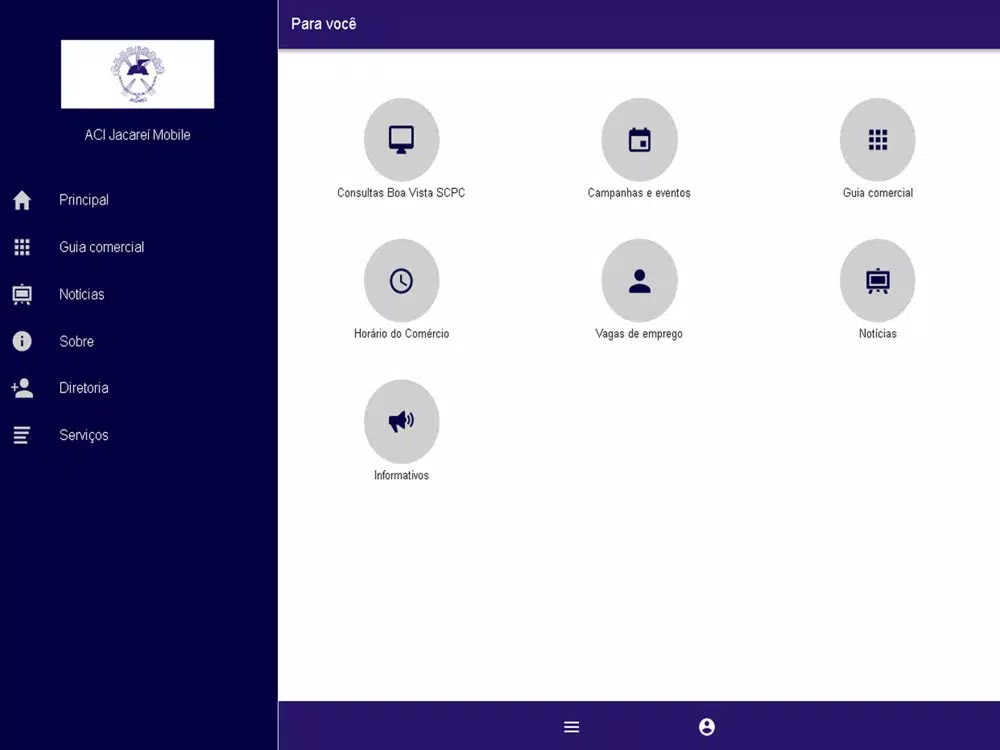Select Principal in the sidebar menu
This screenshot has height=750, width=1000.
[84, 200]
